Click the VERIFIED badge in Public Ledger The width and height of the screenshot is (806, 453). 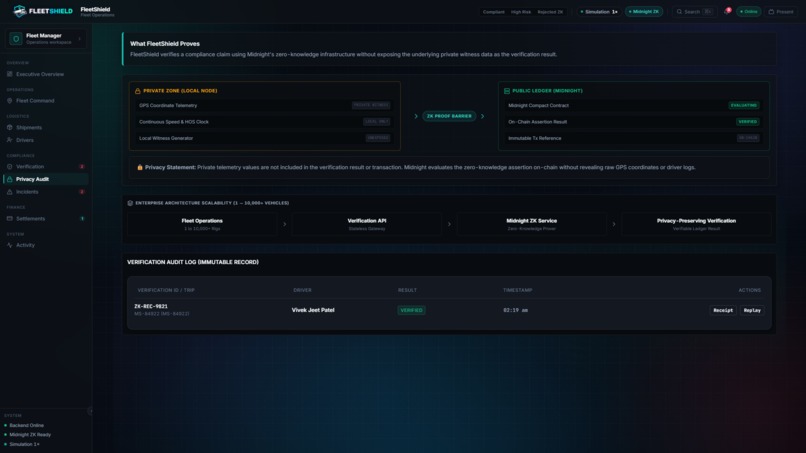(x=747, y=122)
